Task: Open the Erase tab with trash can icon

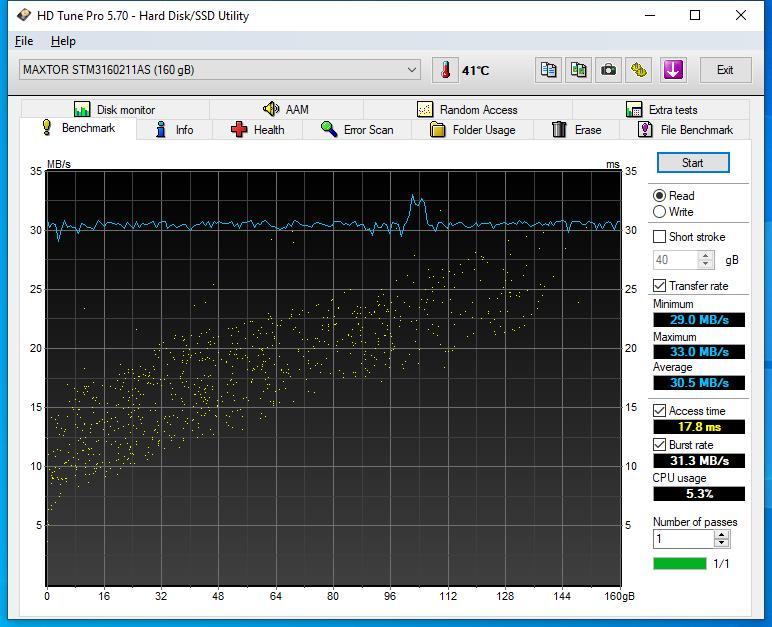Action: coord(576,130)
